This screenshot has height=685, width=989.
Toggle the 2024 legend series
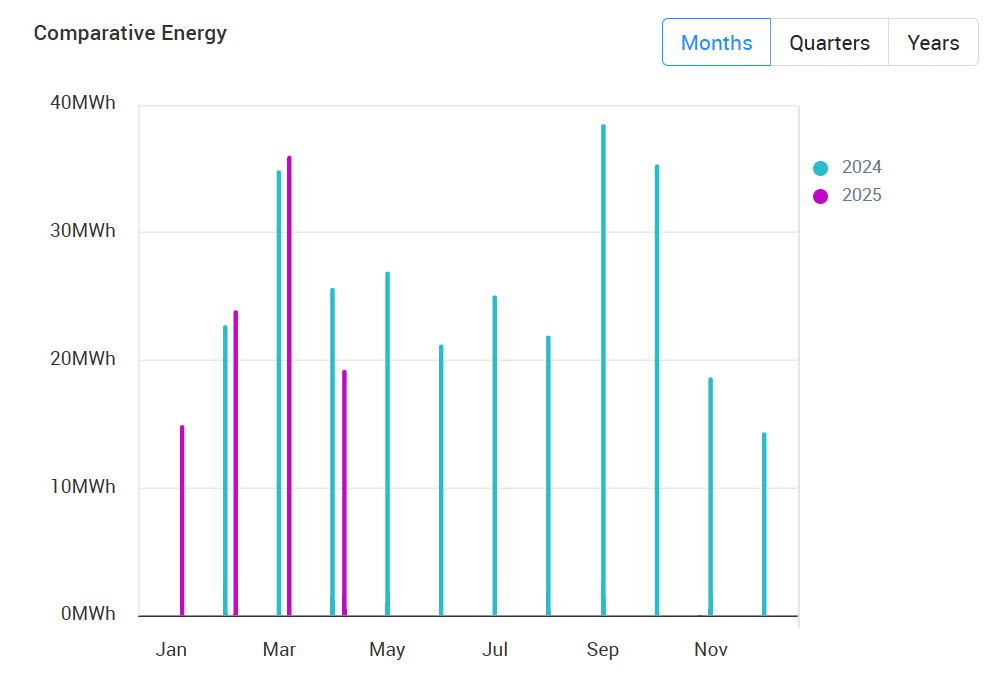pyautogui.click(x=861, y=167)
